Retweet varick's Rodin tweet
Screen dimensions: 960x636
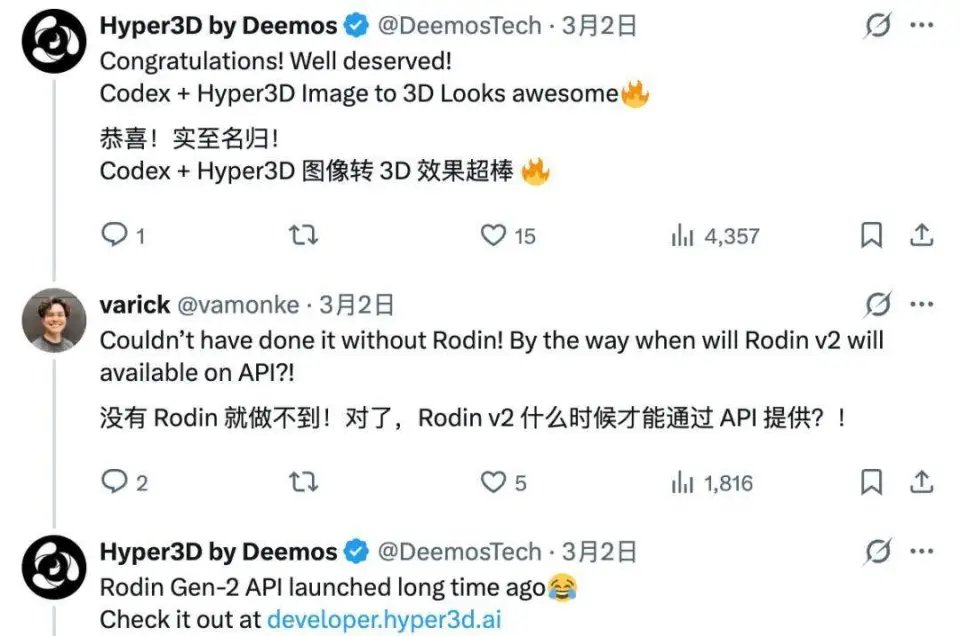pos(304,482)
